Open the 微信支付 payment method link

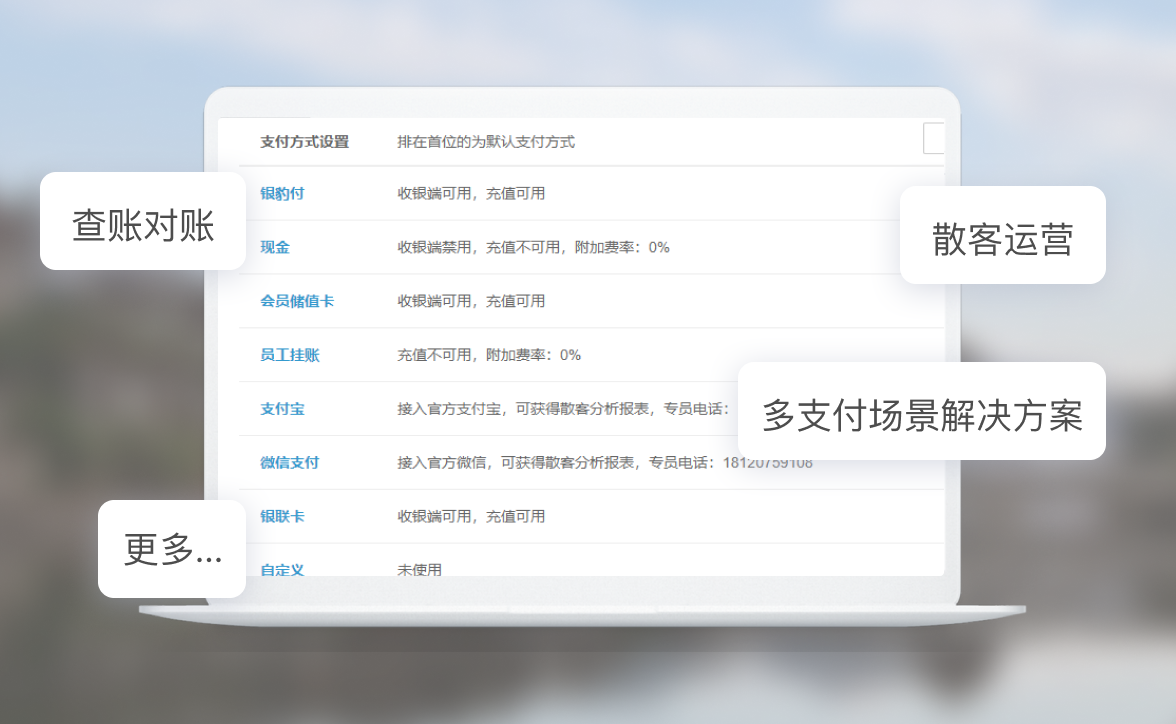(x=290, y=463)
